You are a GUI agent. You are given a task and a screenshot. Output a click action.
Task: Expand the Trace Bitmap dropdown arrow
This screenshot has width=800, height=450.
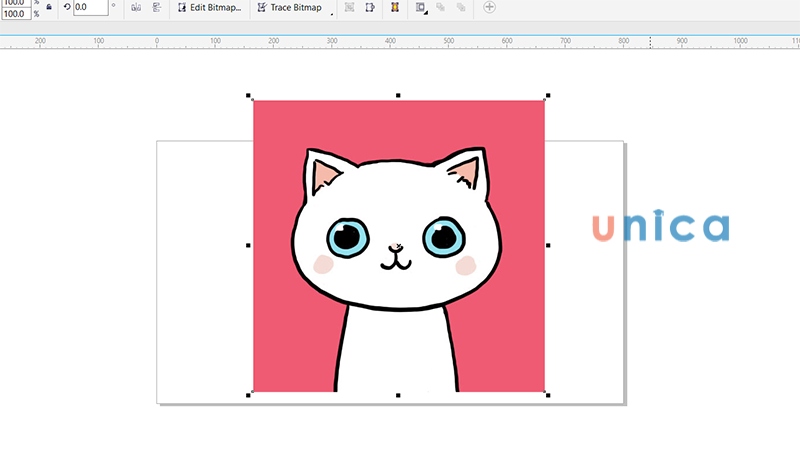332,13
